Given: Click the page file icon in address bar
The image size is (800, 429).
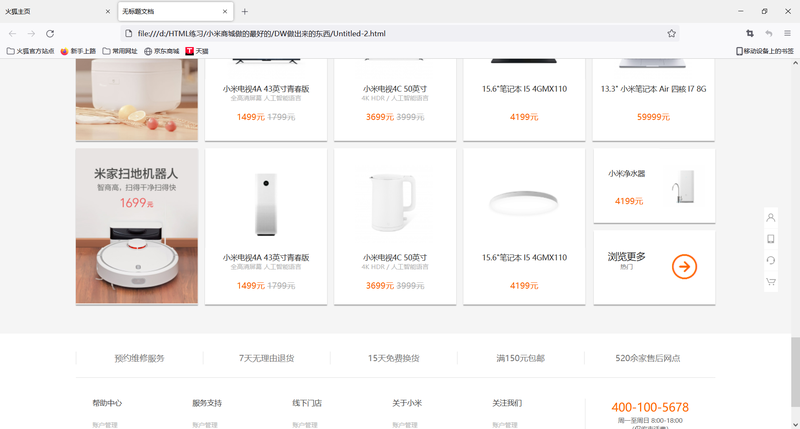Looking at the screenshot, I should point(129,34).
